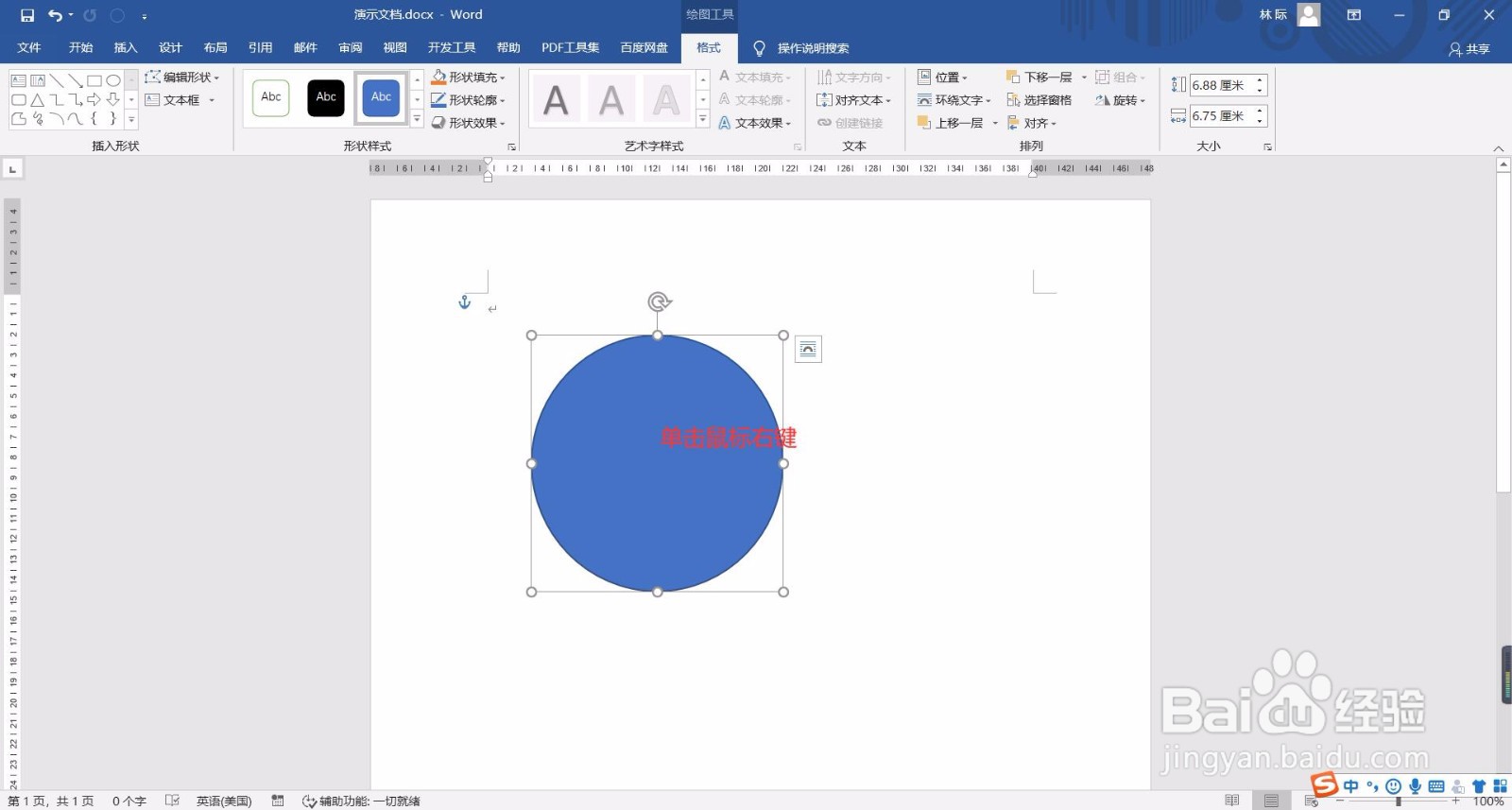Open Text Effects (文本效果) dropdown
The image size is (1512, 810).
click(x=754, y=123)
